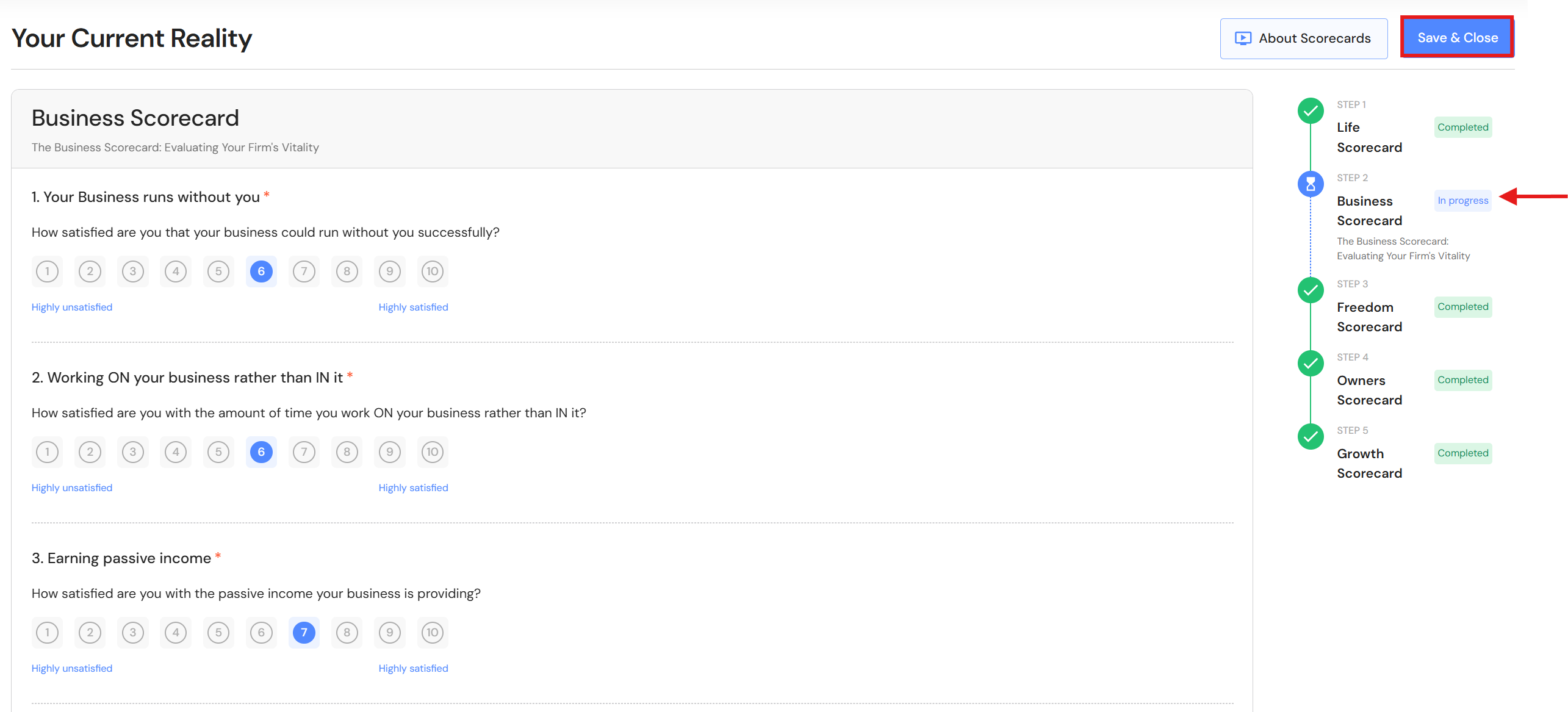Go to the Freedom Scorecard step

[1368, 317]
